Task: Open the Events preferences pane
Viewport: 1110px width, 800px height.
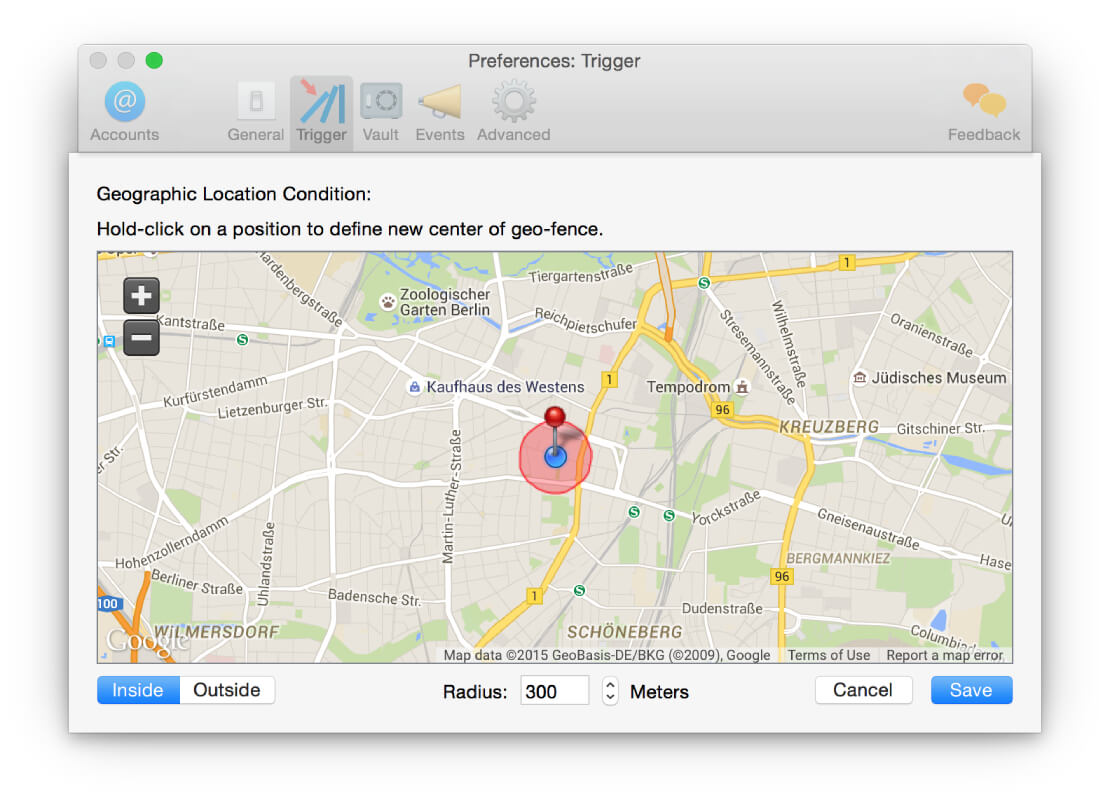Action: [440, 112]
